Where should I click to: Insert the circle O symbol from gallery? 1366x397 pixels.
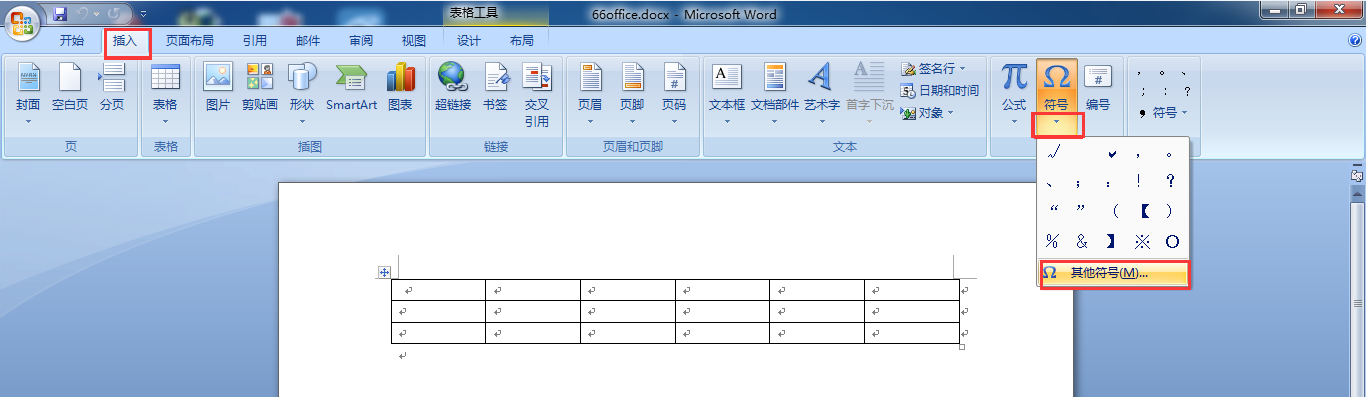(1171, 241)
